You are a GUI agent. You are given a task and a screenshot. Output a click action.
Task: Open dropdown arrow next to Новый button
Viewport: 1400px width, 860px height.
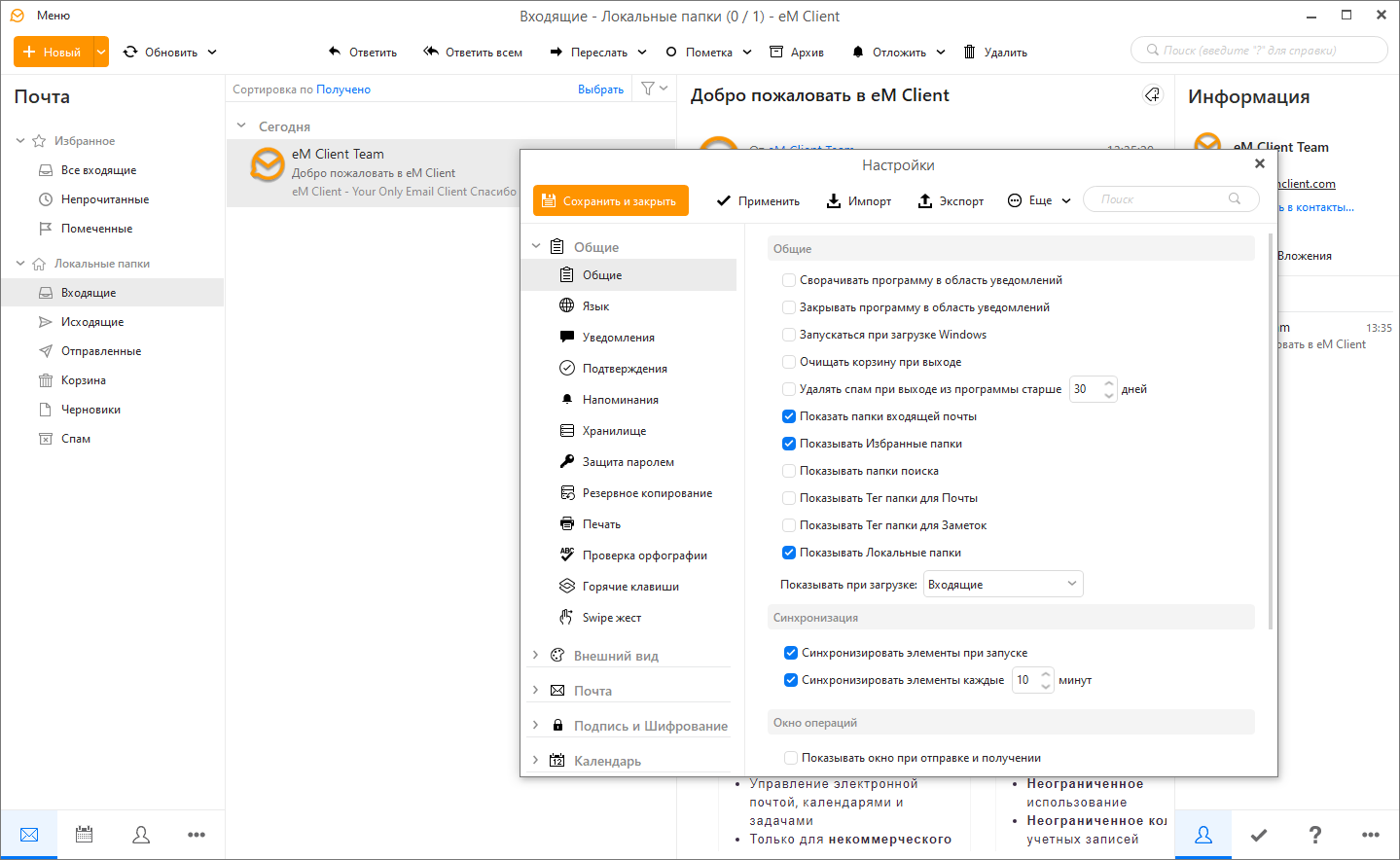point(101,52)
